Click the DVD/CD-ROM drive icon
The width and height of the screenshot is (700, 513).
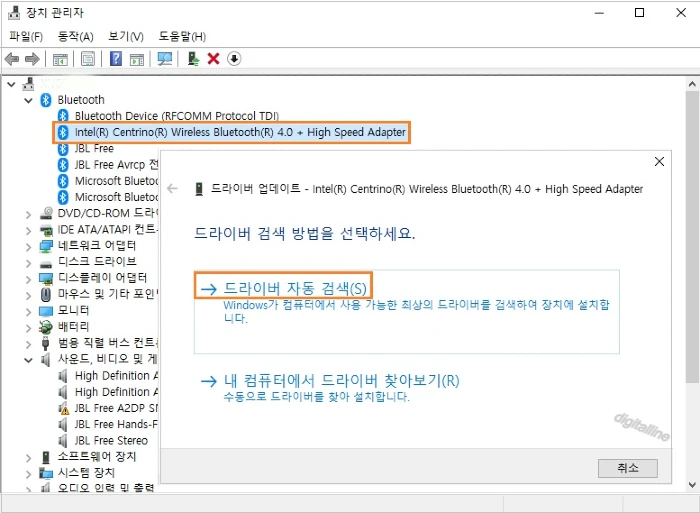pyautogui.click(x=46, y=214)
